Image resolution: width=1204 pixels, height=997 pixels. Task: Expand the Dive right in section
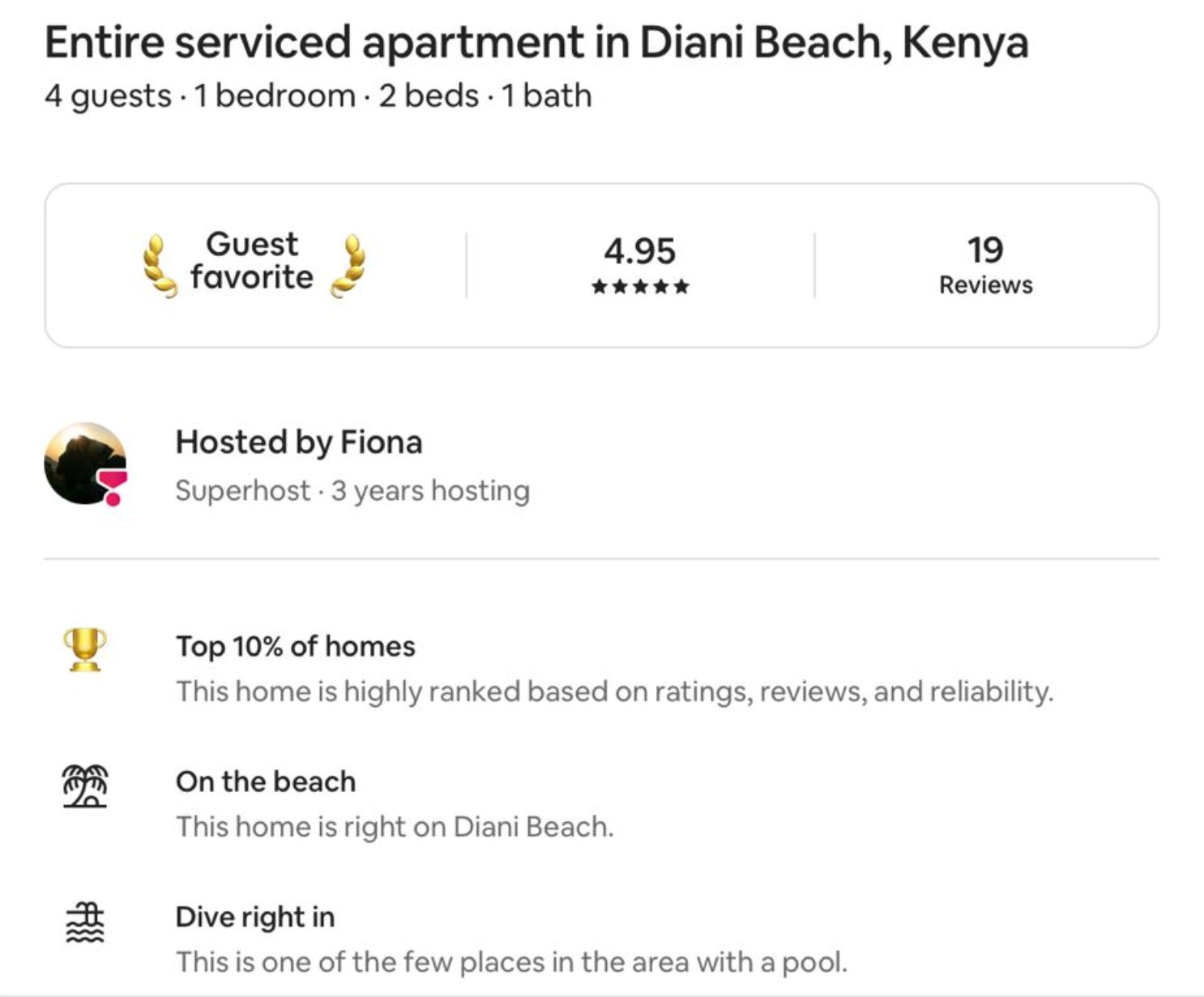(512, 961)
